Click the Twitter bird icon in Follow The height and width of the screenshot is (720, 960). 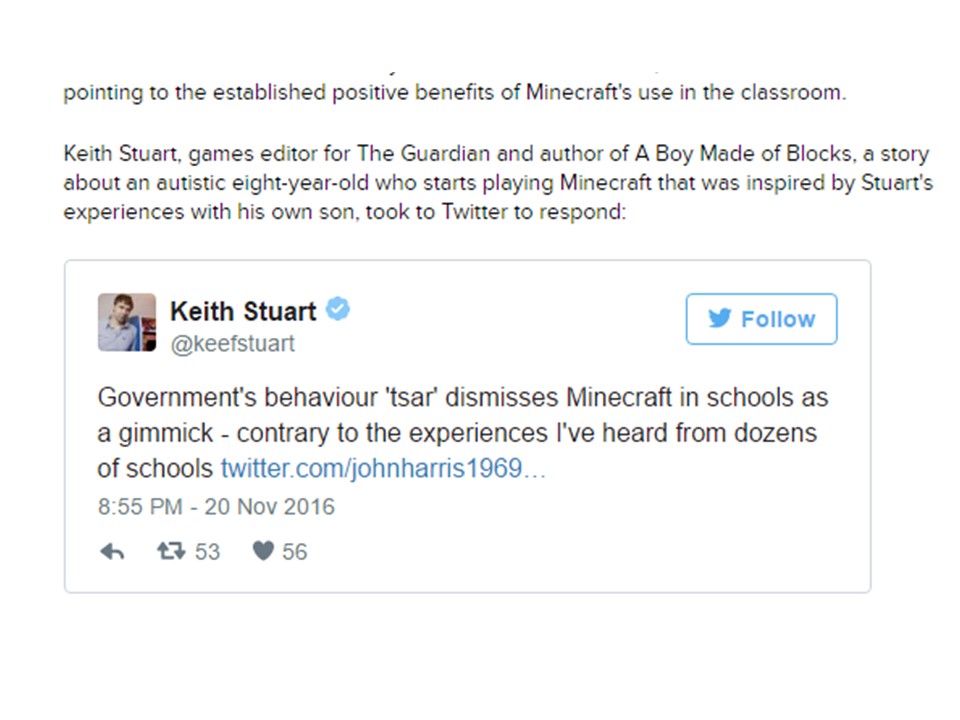tap(719, 318)
